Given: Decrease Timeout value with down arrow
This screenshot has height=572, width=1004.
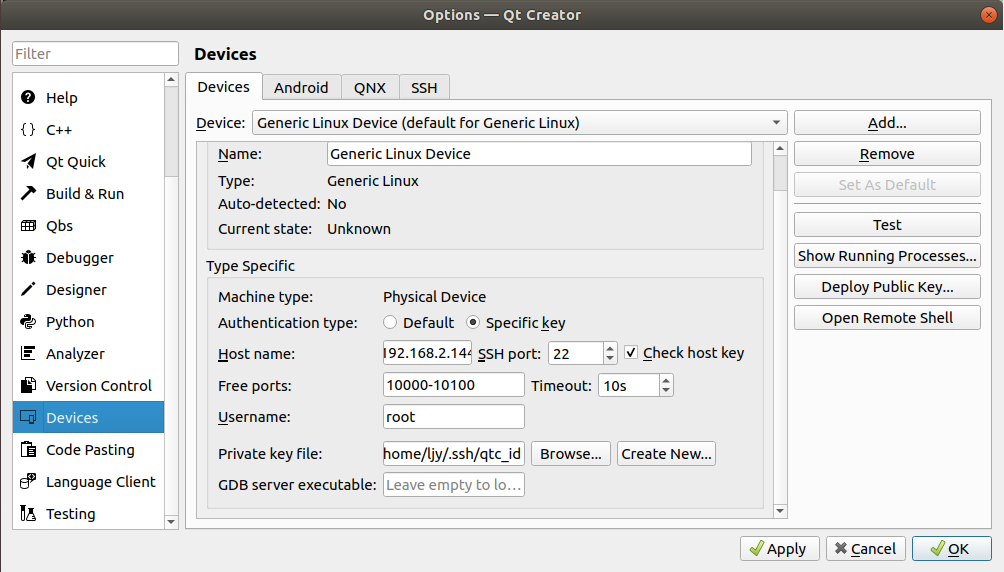Looking at the screenshot, I should click(666, 391).
